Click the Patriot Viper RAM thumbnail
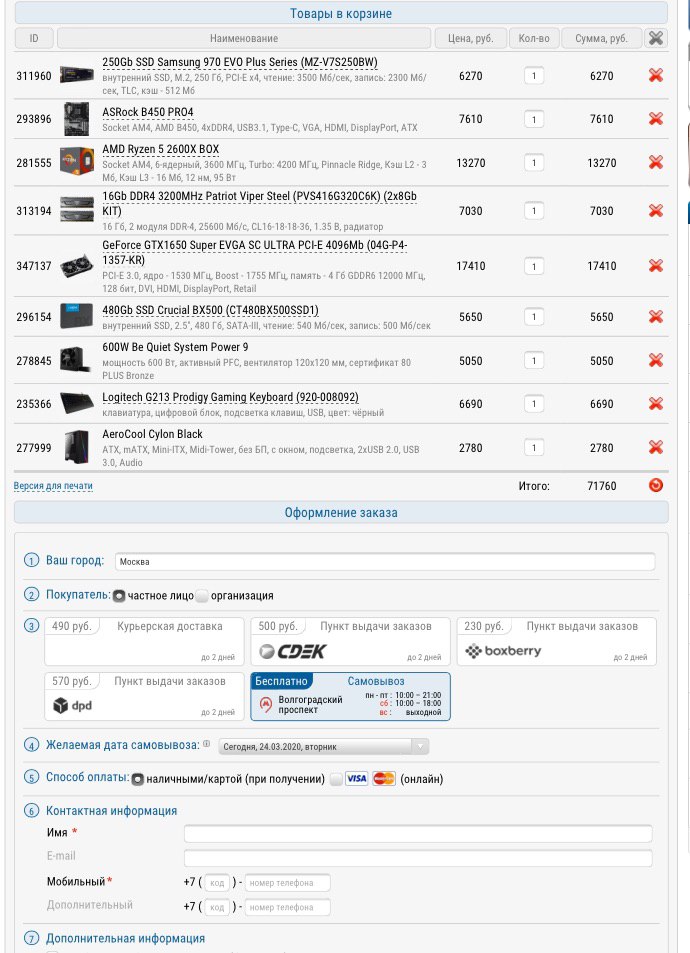 tap(77, 210)
